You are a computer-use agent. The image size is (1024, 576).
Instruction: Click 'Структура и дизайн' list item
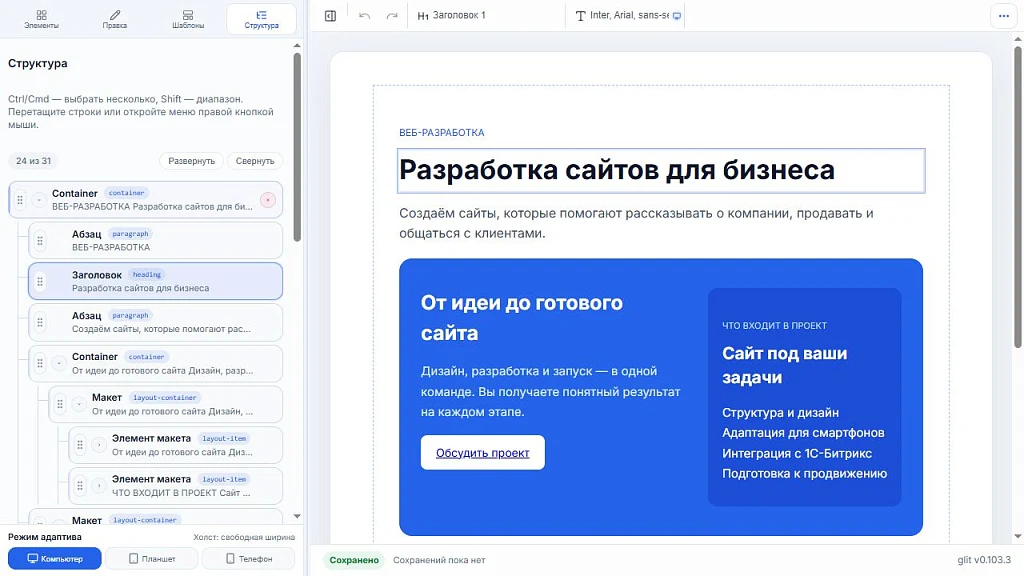pos(780,413)
